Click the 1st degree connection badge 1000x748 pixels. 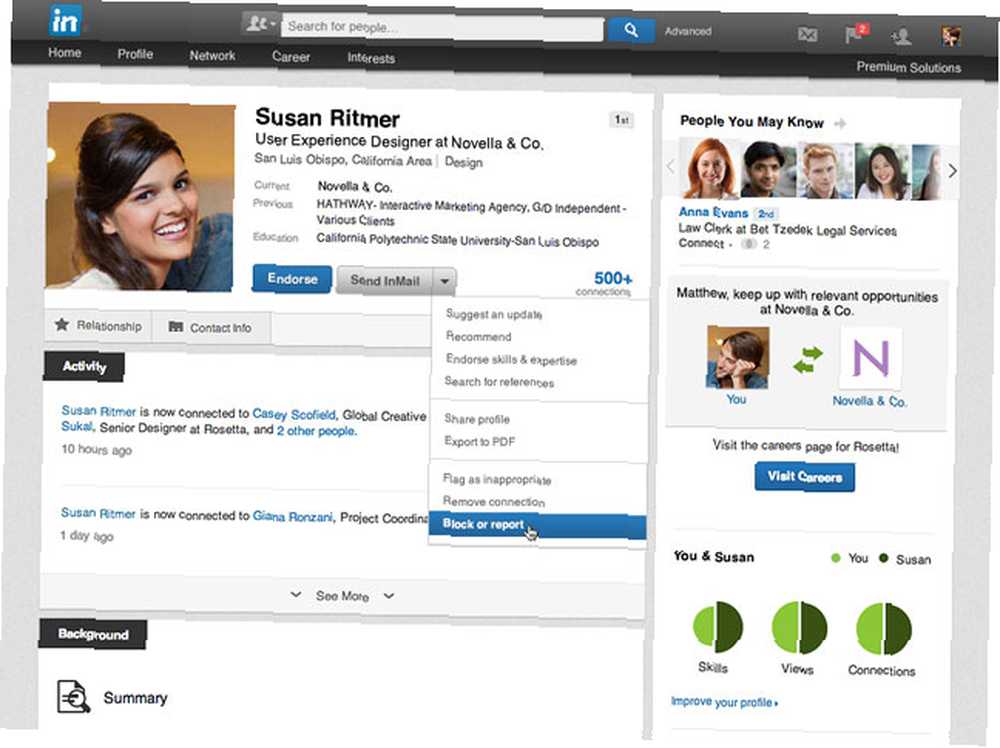621,119
